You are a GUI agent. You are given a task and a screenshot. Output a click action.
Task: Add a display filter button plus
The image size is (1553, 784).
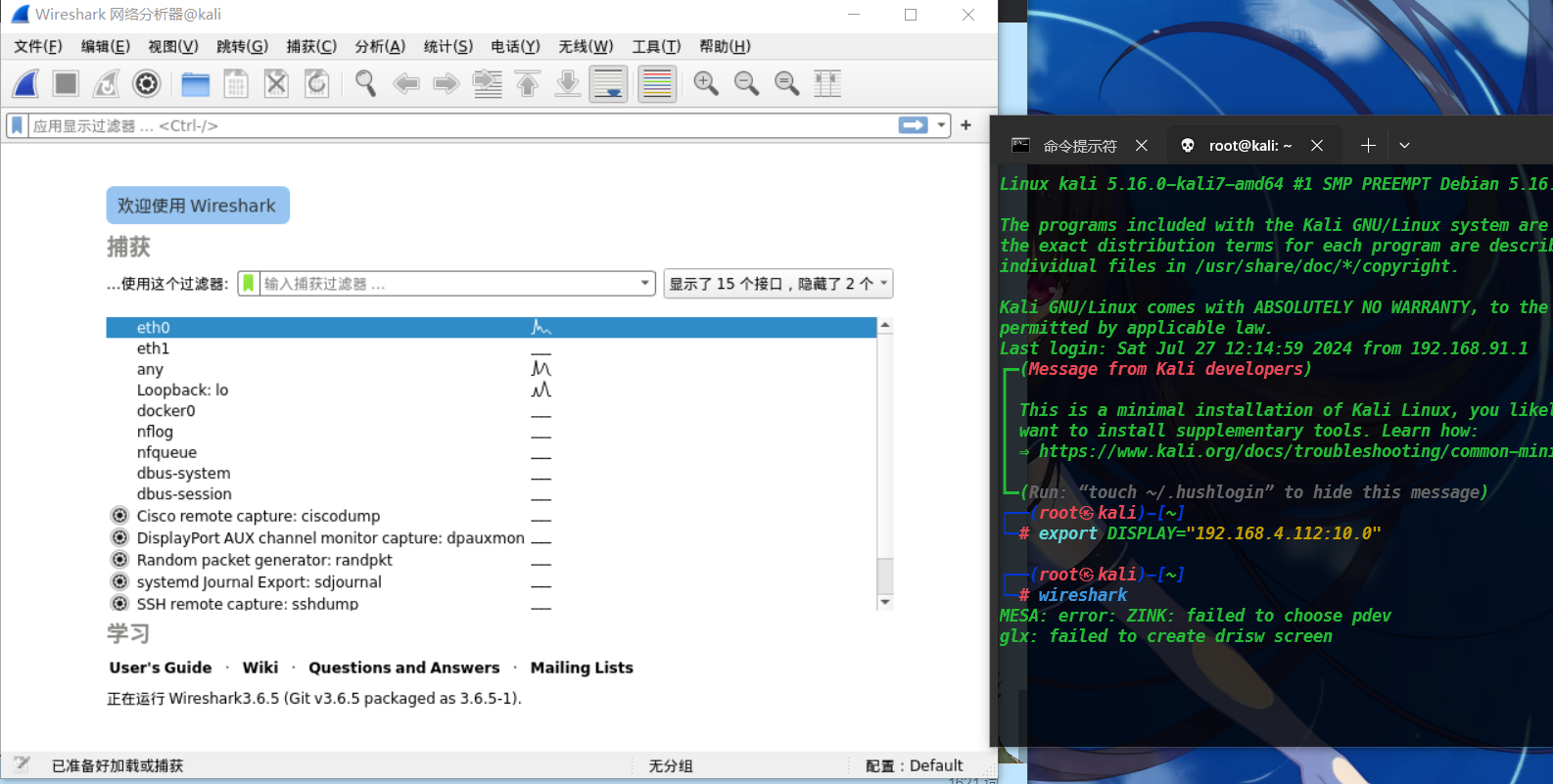(965, 125)
